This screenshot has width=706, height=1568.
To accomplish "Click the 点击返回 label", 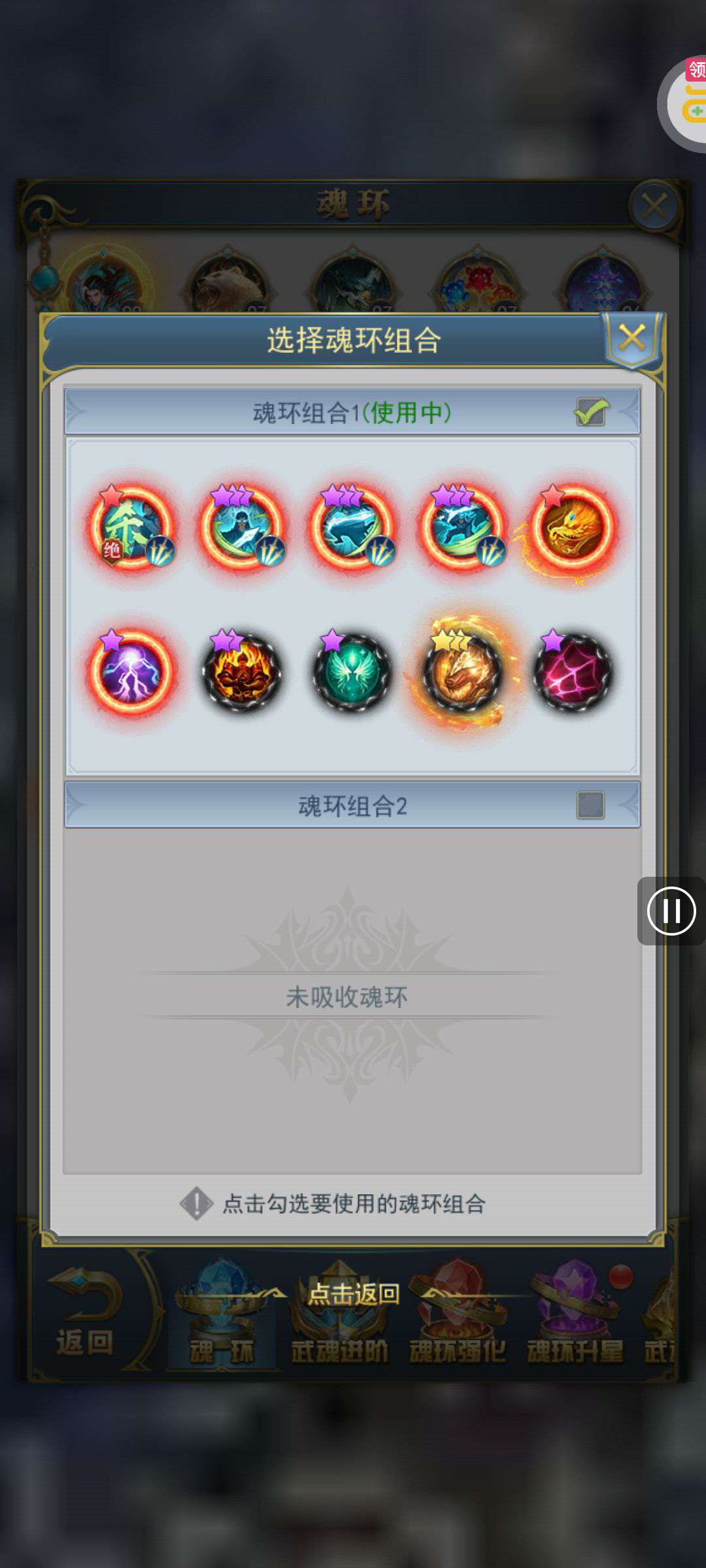I will (x=354, y=1293).
